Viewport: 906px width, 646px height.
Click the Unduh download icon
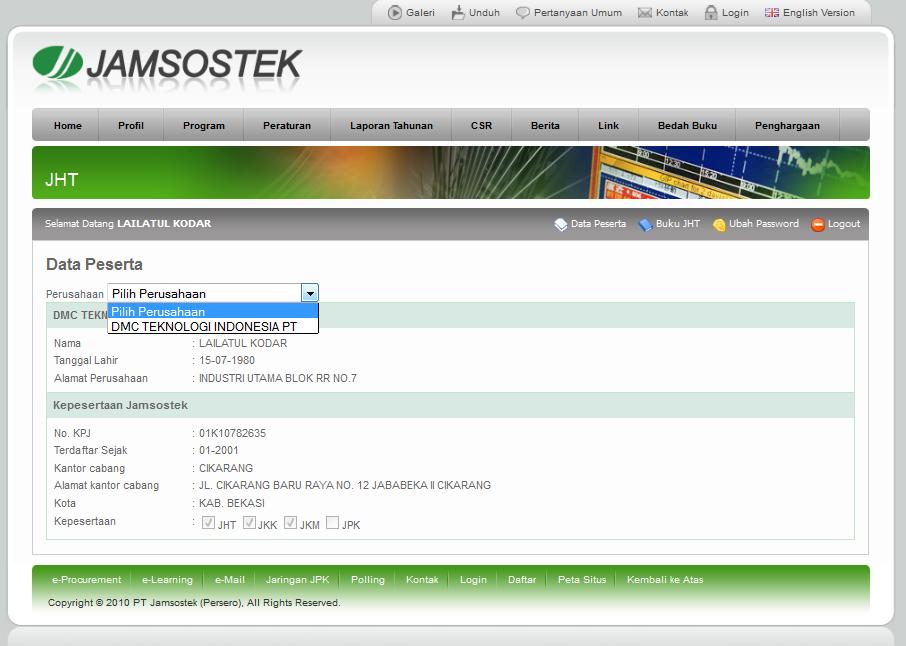click(458, 12)
